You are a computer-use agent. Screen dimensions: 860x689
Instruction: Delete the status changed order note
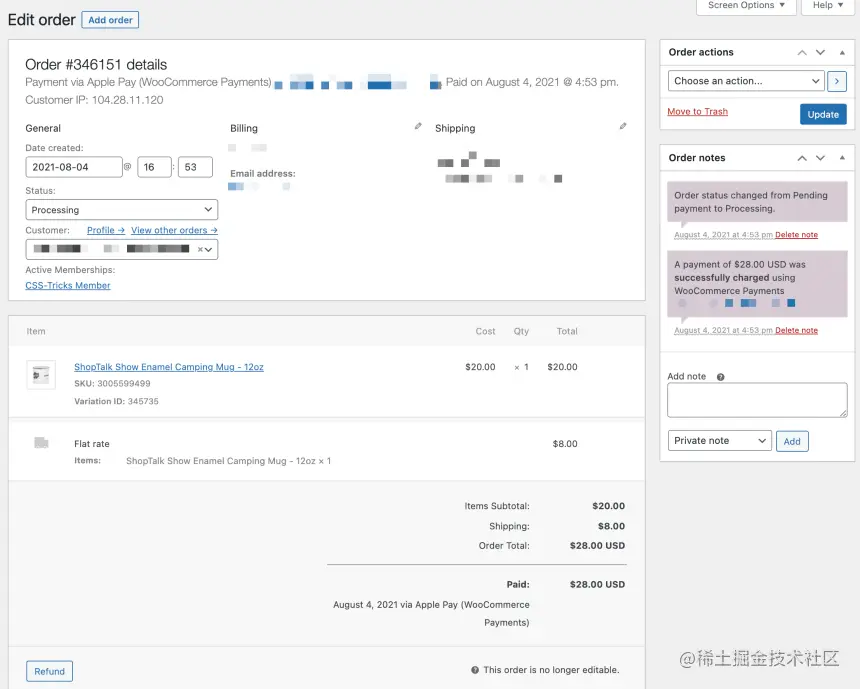[796, 235]
